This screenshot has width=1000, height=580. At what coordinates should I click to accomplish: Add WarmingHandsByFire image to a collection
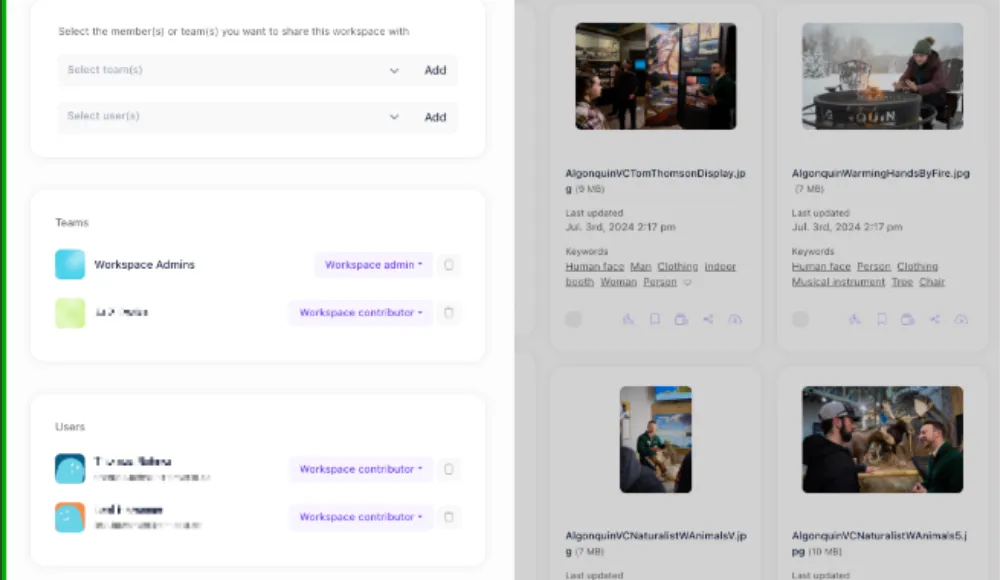908,319
